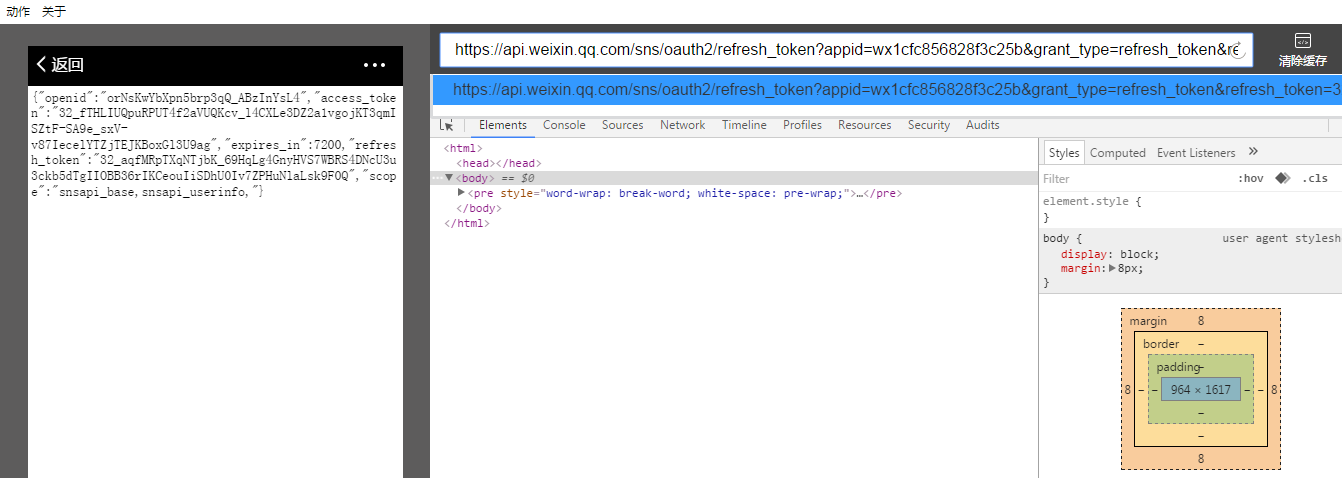Switch to the Console tab

click(564, 125)
